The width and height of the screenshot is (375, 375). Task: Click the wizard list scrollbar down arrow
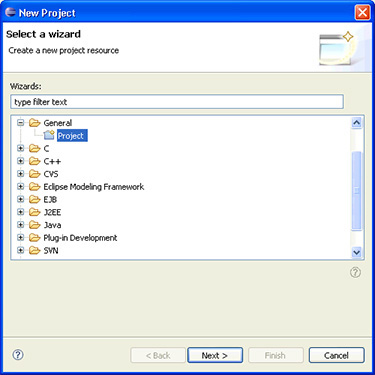tap(356, 252)
